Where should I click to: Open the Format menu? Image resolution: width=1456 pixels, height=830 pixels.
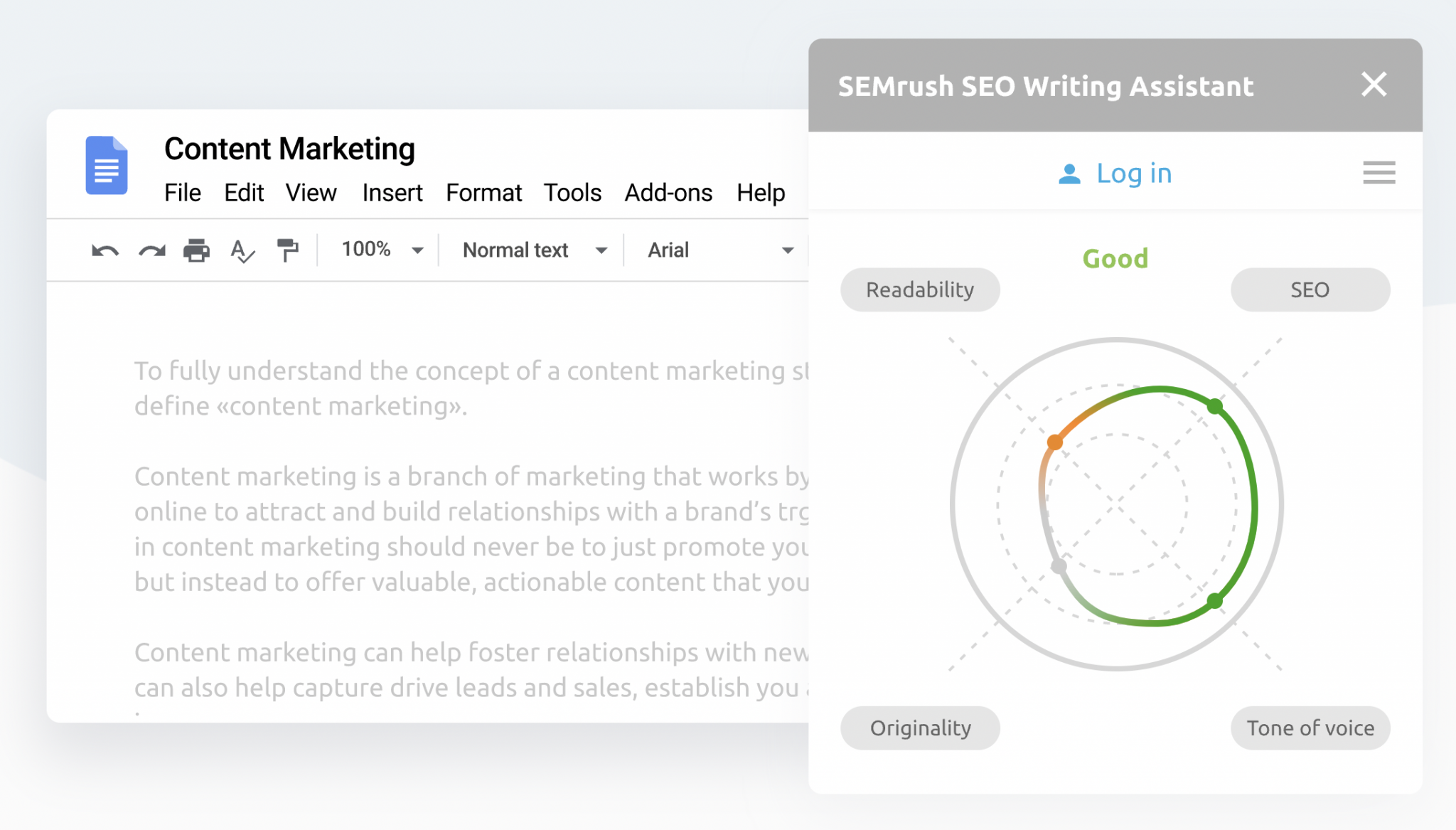coord(483,193)
